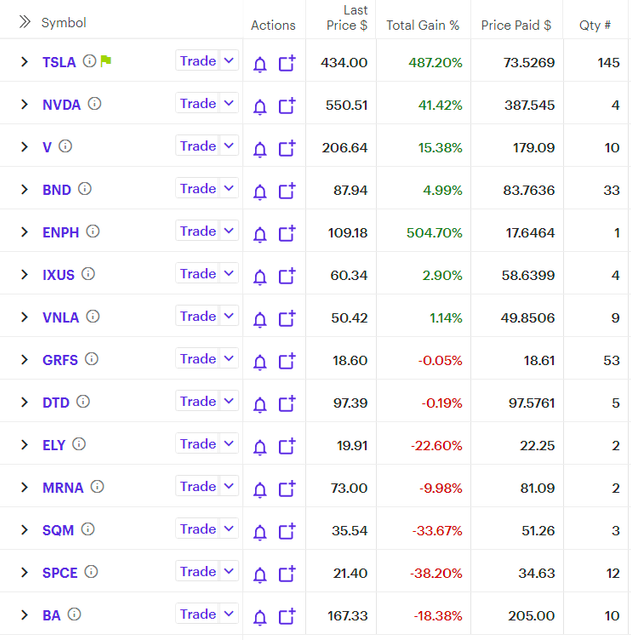Screen dimensions: 631x640
Task: Click Trade button for MRNA
Action: [x=198, y=486]
